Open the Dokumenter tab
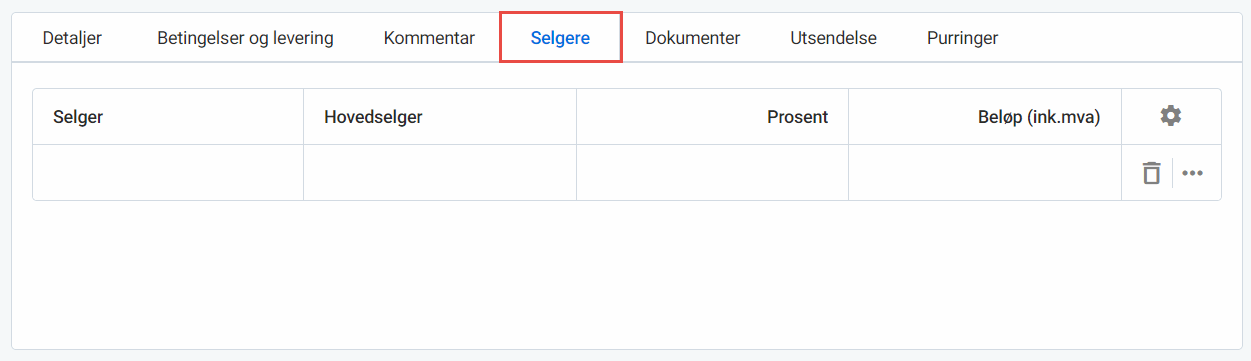This screenshot has height=361, width=1251. [692, 38]
